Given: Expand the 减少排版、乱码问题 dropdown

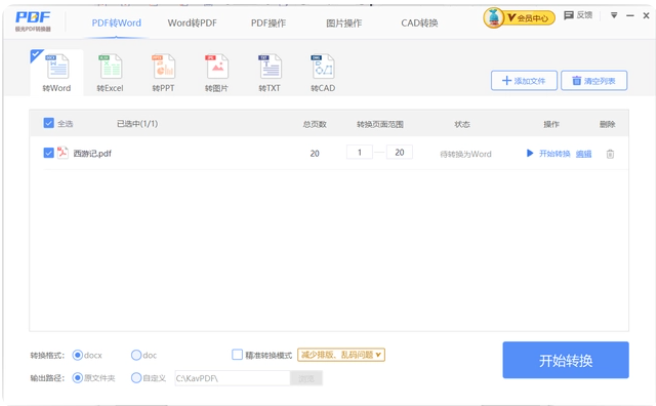Looking at the screenshot, I should [x=341, y=354].
